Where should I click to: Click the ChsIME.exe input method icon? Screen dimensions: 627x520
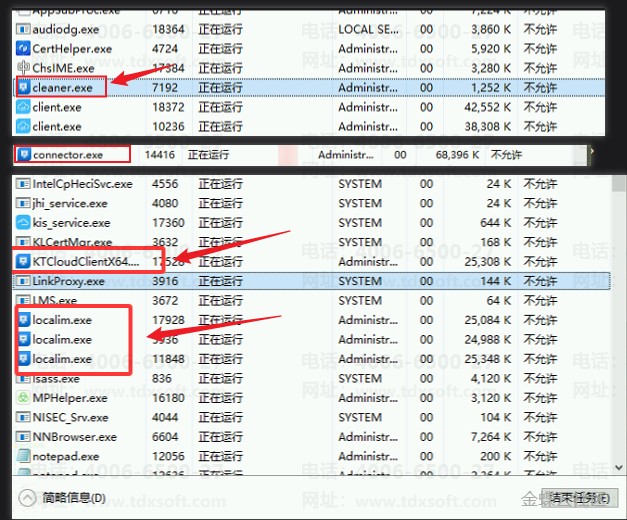pyautogui.click(x=23, y=68)
